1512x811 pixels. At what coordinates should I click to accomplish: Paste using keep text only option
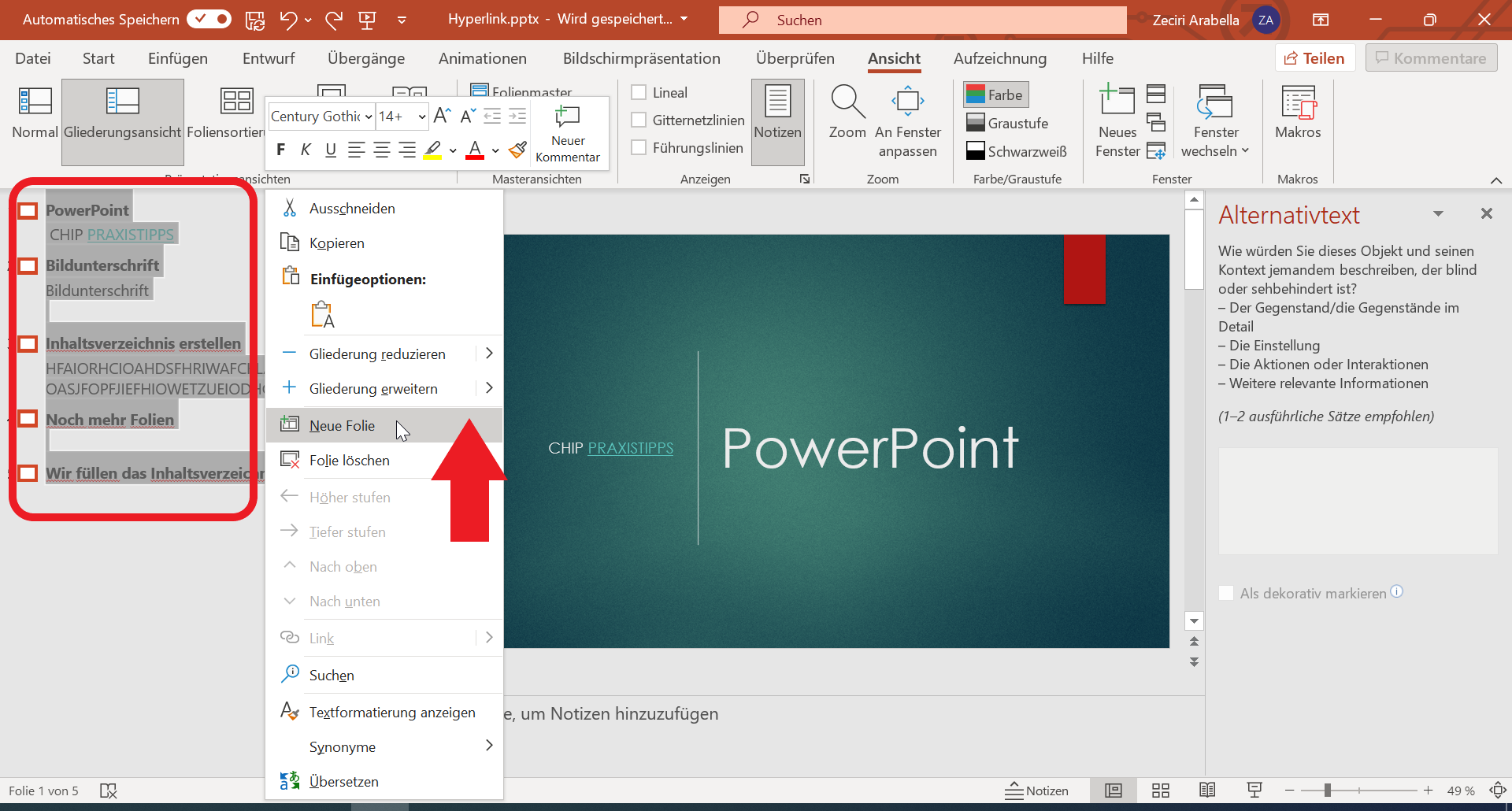pos(322,314)
